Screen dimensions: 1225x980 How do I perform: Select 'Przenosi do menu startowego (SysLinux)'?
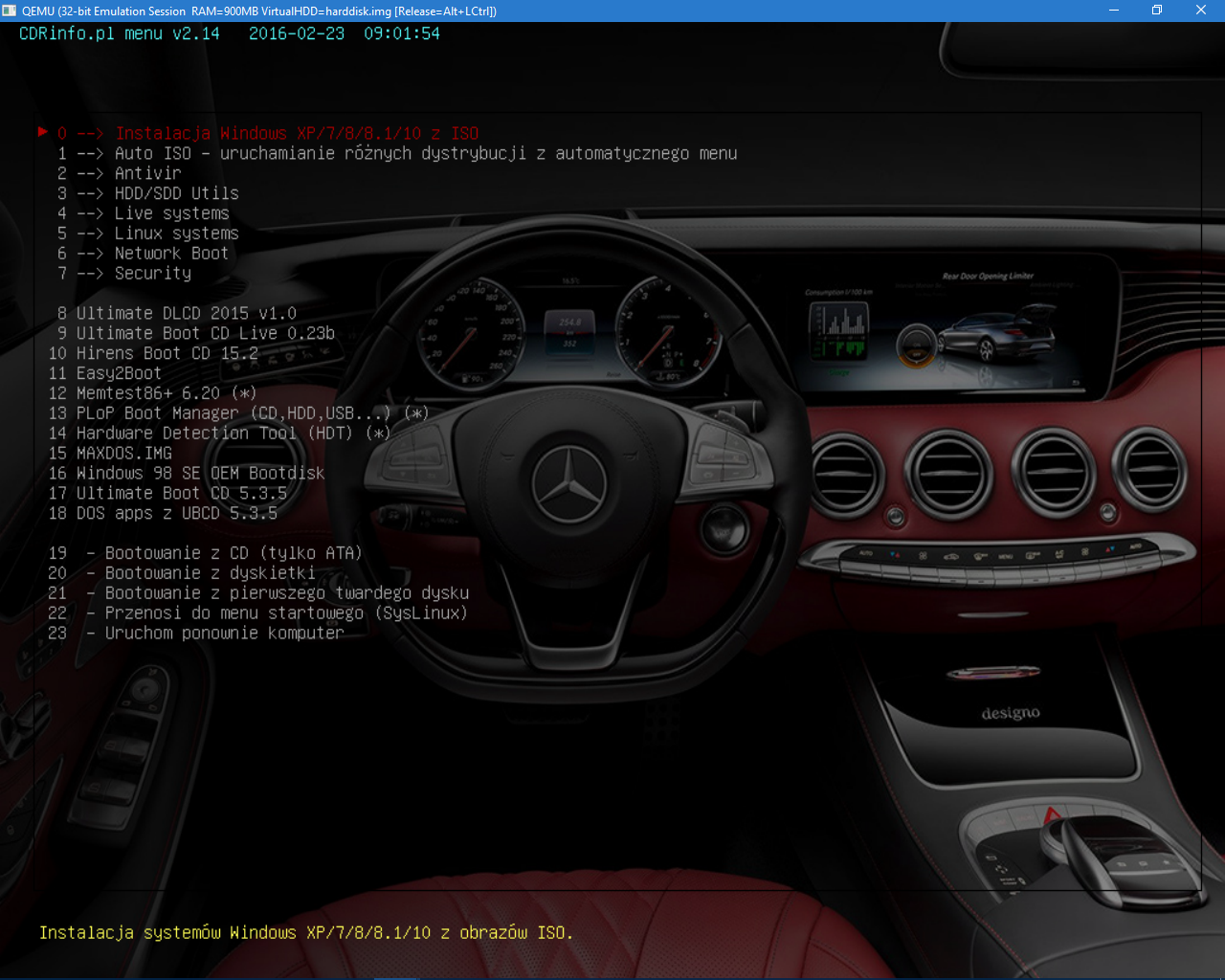tap(258, 614)
